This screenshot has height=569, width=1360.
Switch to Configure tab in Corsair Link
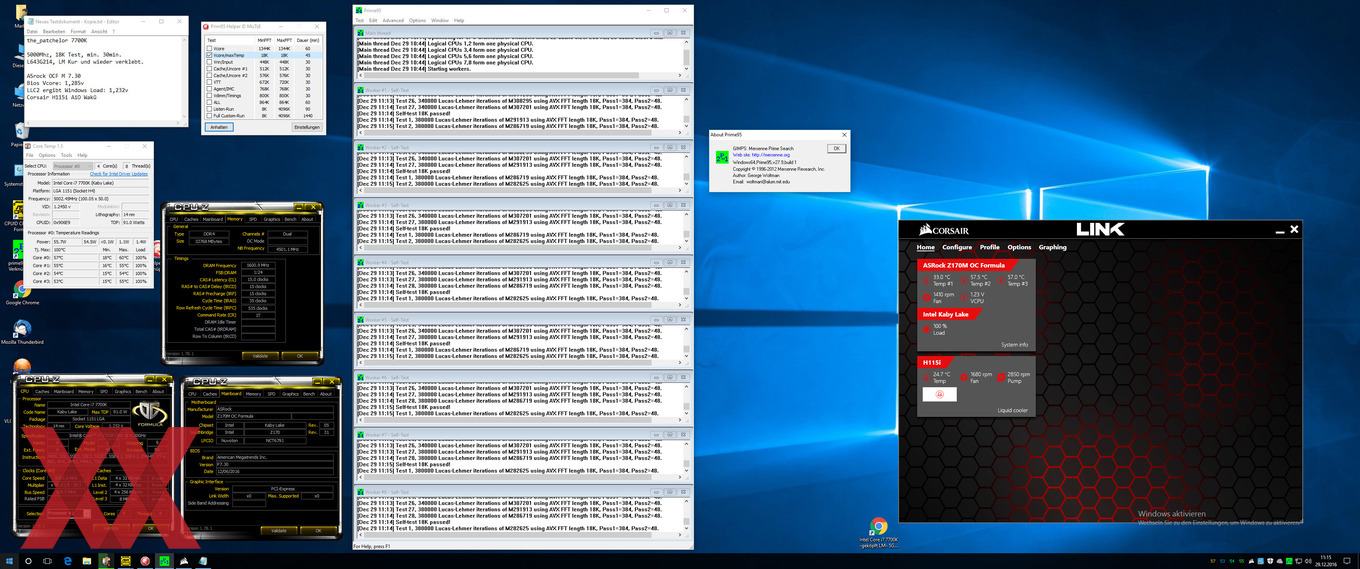point(957,247)
